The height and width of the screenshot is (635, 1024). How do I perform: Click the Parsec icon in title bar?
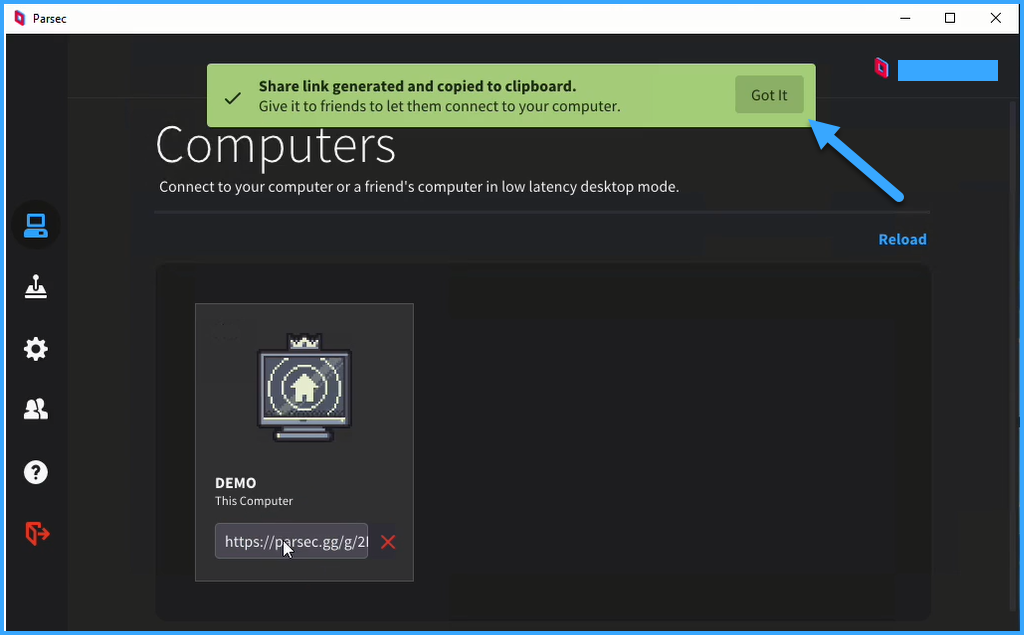point(20,18)
